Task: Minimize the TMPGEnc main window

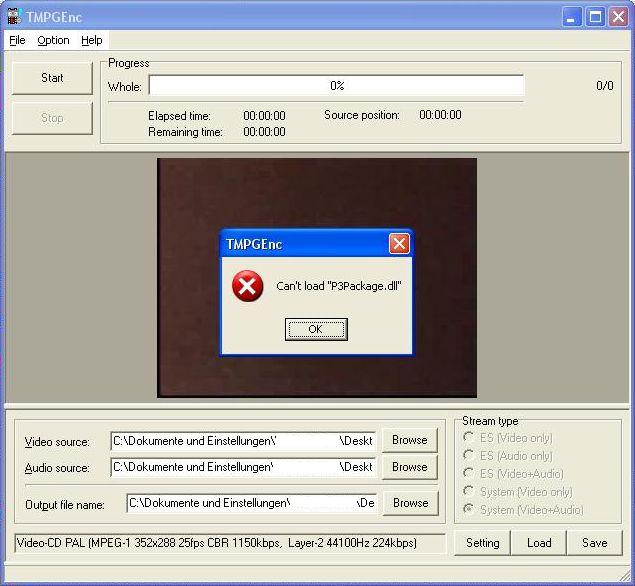Action: pyautogui.click(x=572, y=17)
